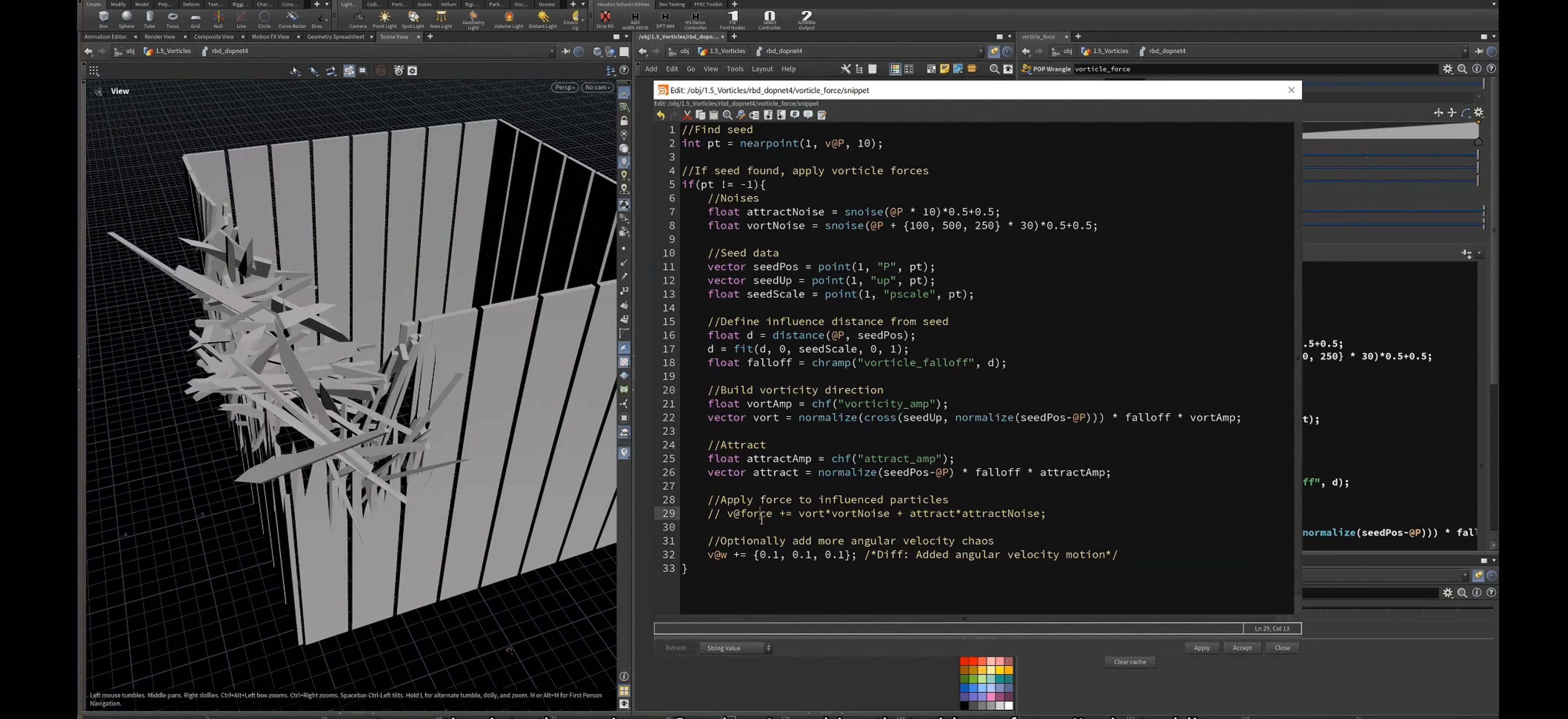Undo the last edit in snippet editor
The height and width of the screenshot is (719, 1568).
click(x=660, y=115)
